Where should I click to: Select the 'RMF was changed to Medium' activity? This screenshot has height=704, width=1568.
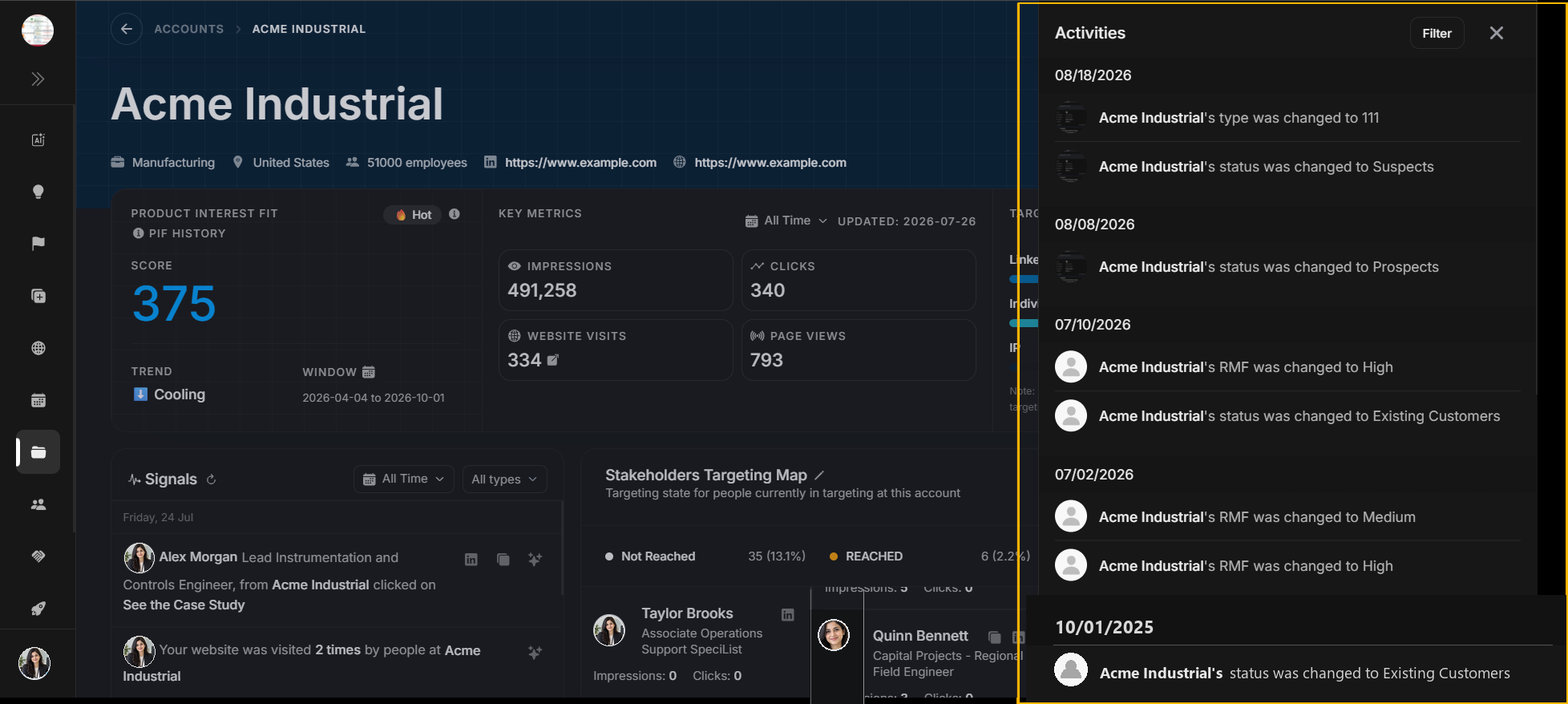pos(1287,517)
